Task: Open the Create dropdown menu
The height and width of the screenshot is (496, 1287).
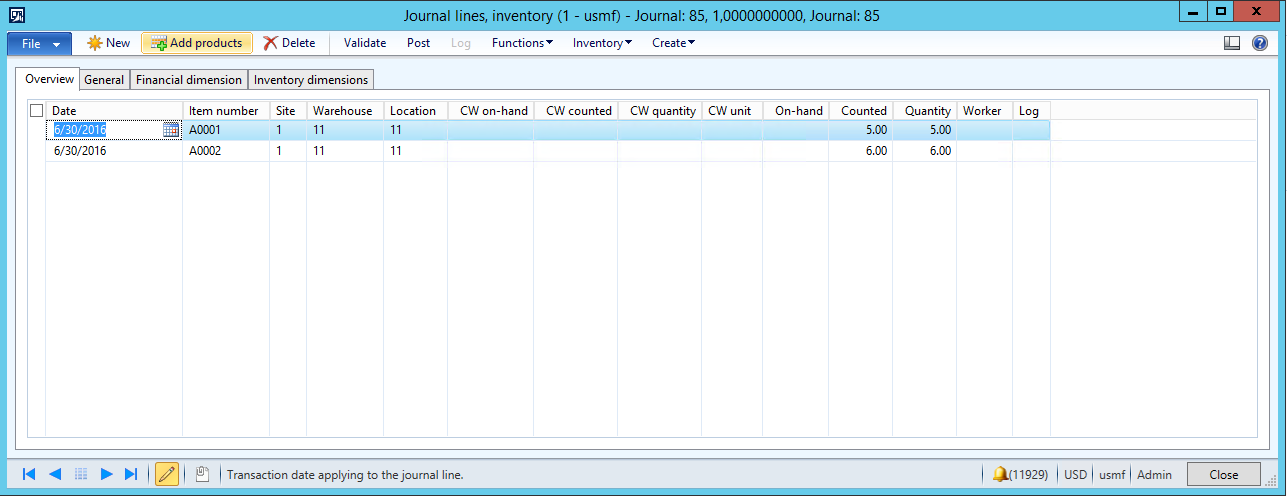Action: (673, 43)
